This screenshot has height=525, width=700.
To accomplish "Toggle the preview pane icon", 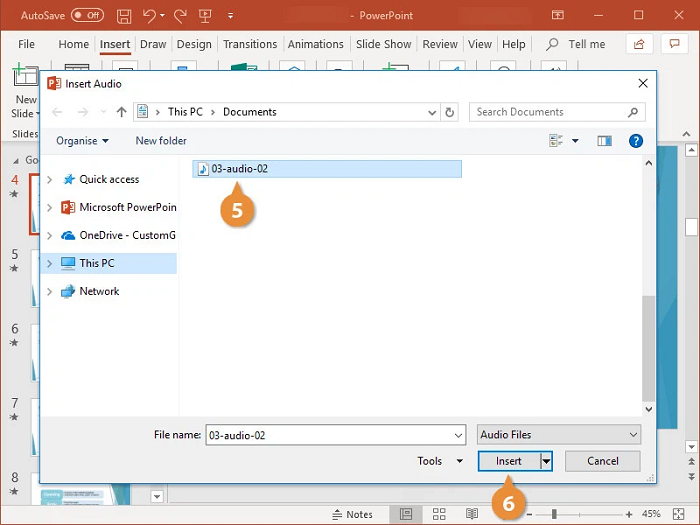I will coord(604,141).
